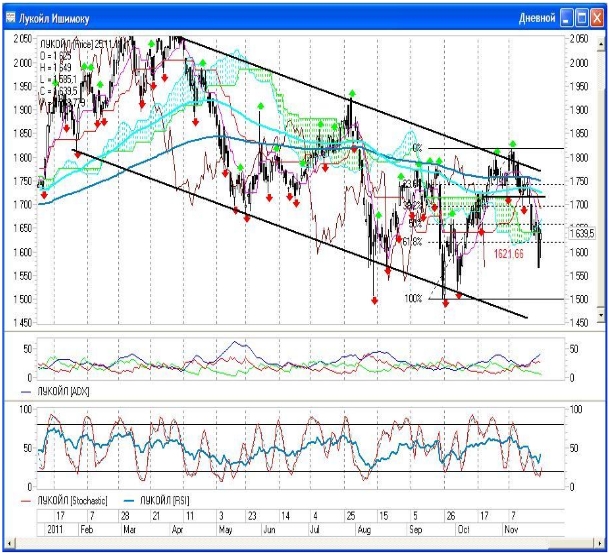The height and width of the screenshot is (553, 609).
Task: Click the 2 050 value on left price axis
Action: coord(23,39)
